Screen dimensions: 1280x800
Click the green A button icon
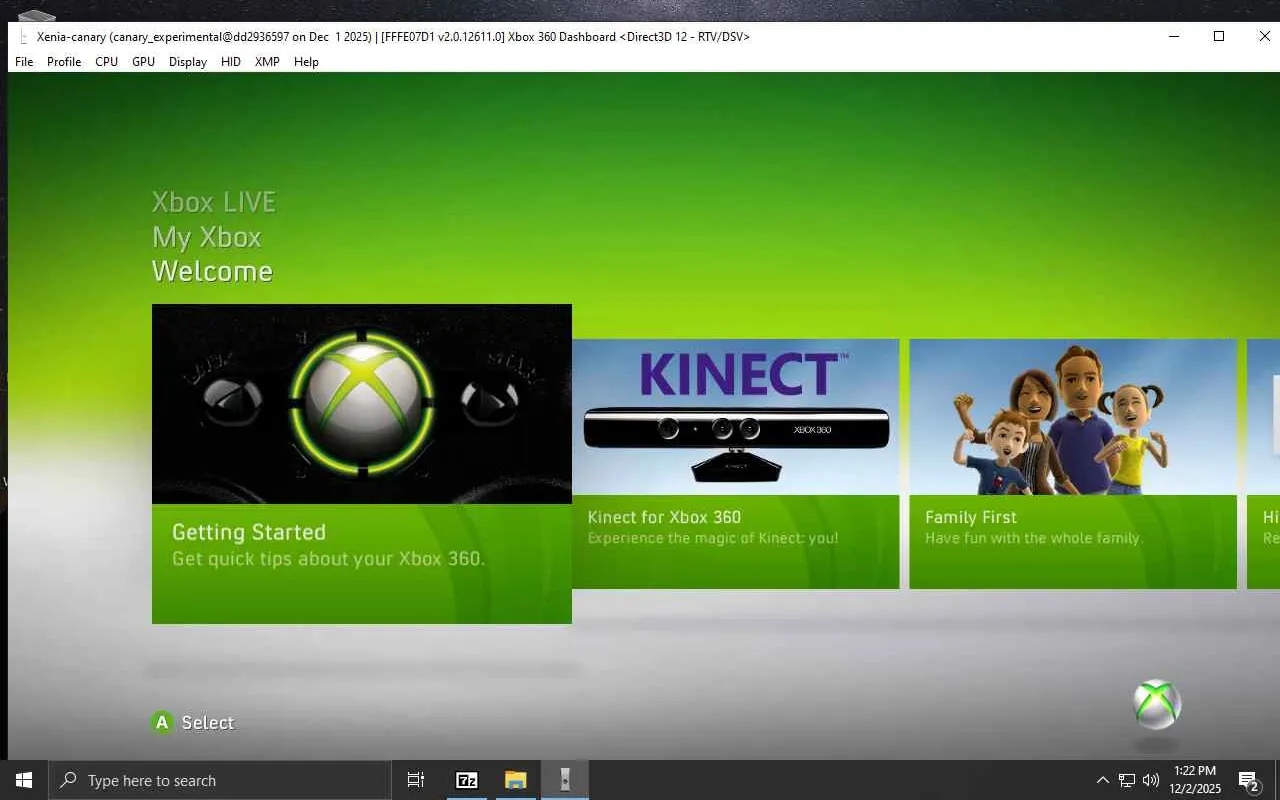[162, 722]
